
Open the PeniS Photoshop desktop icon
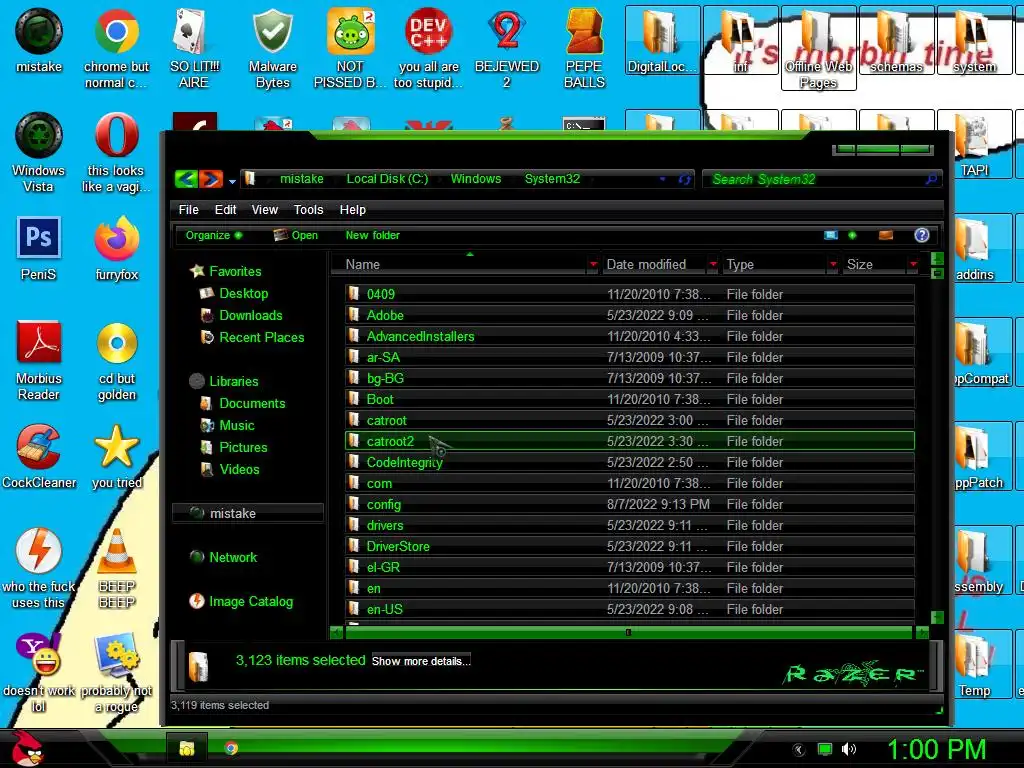point(39,248)
